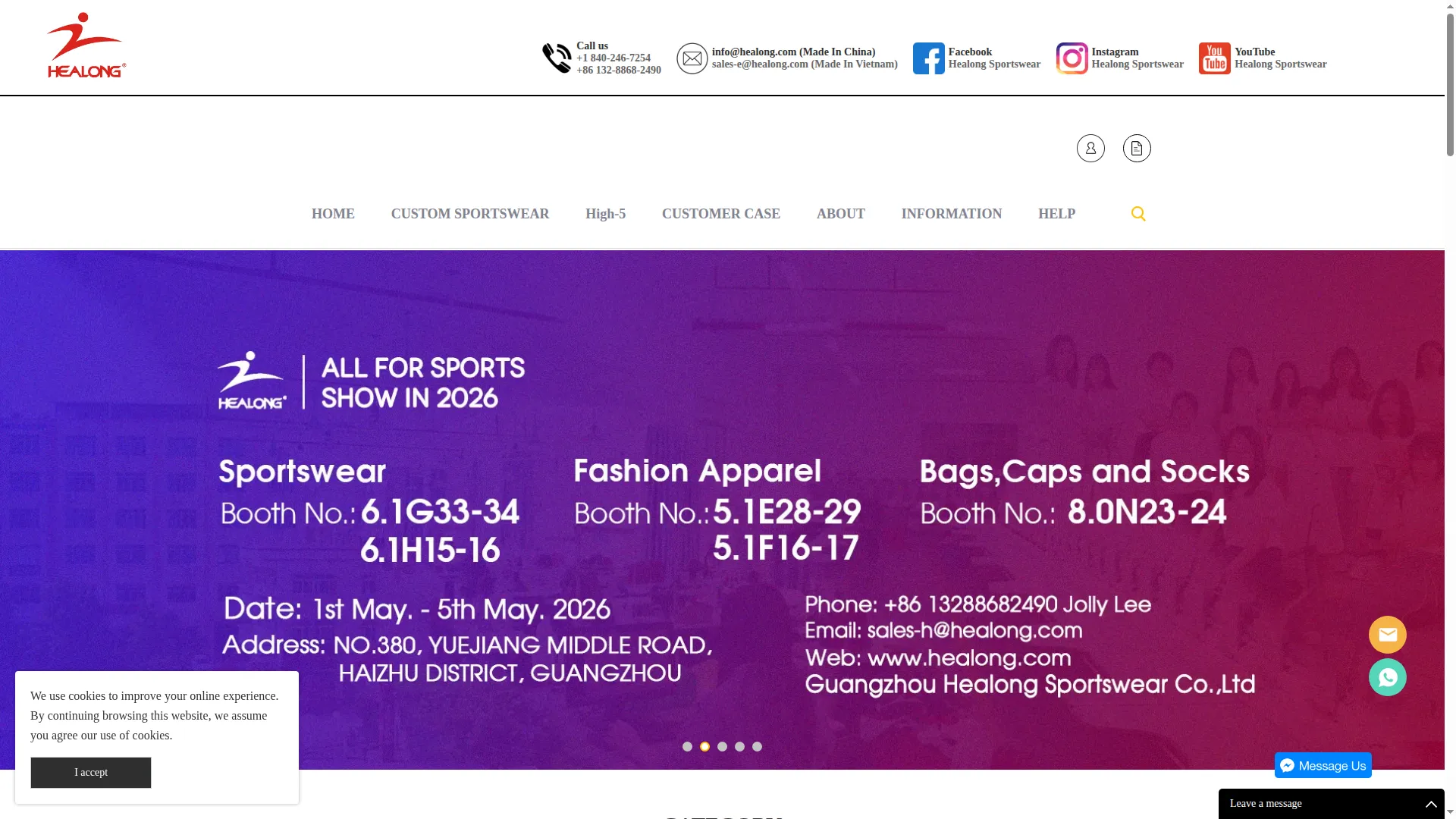Click the yellow search magnifier icon
The image size is (1456, 819).
pos(1138,214)
